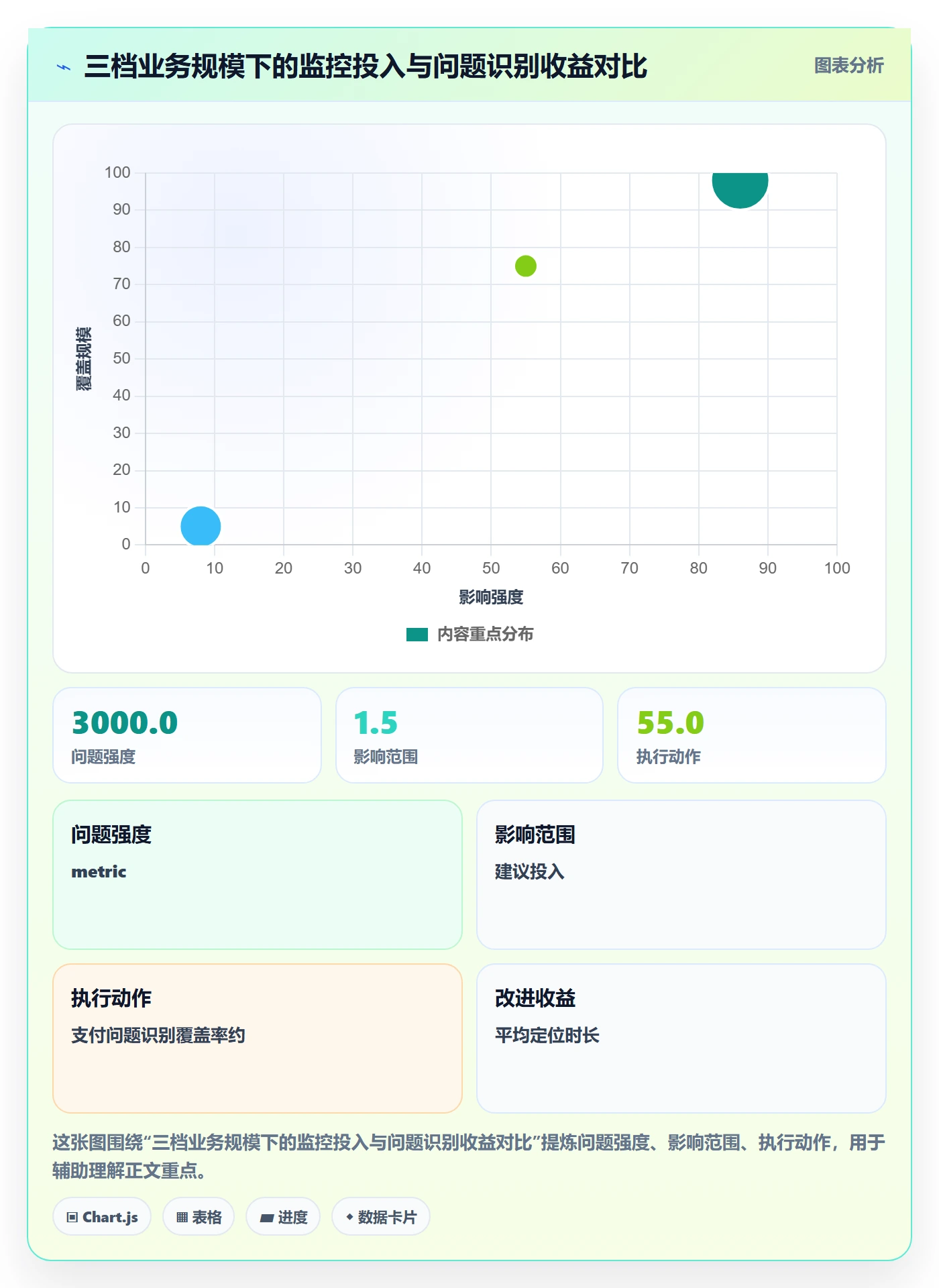
Task: Click the 内容重点分布 legend label
Action: click(x=485, y=635)
